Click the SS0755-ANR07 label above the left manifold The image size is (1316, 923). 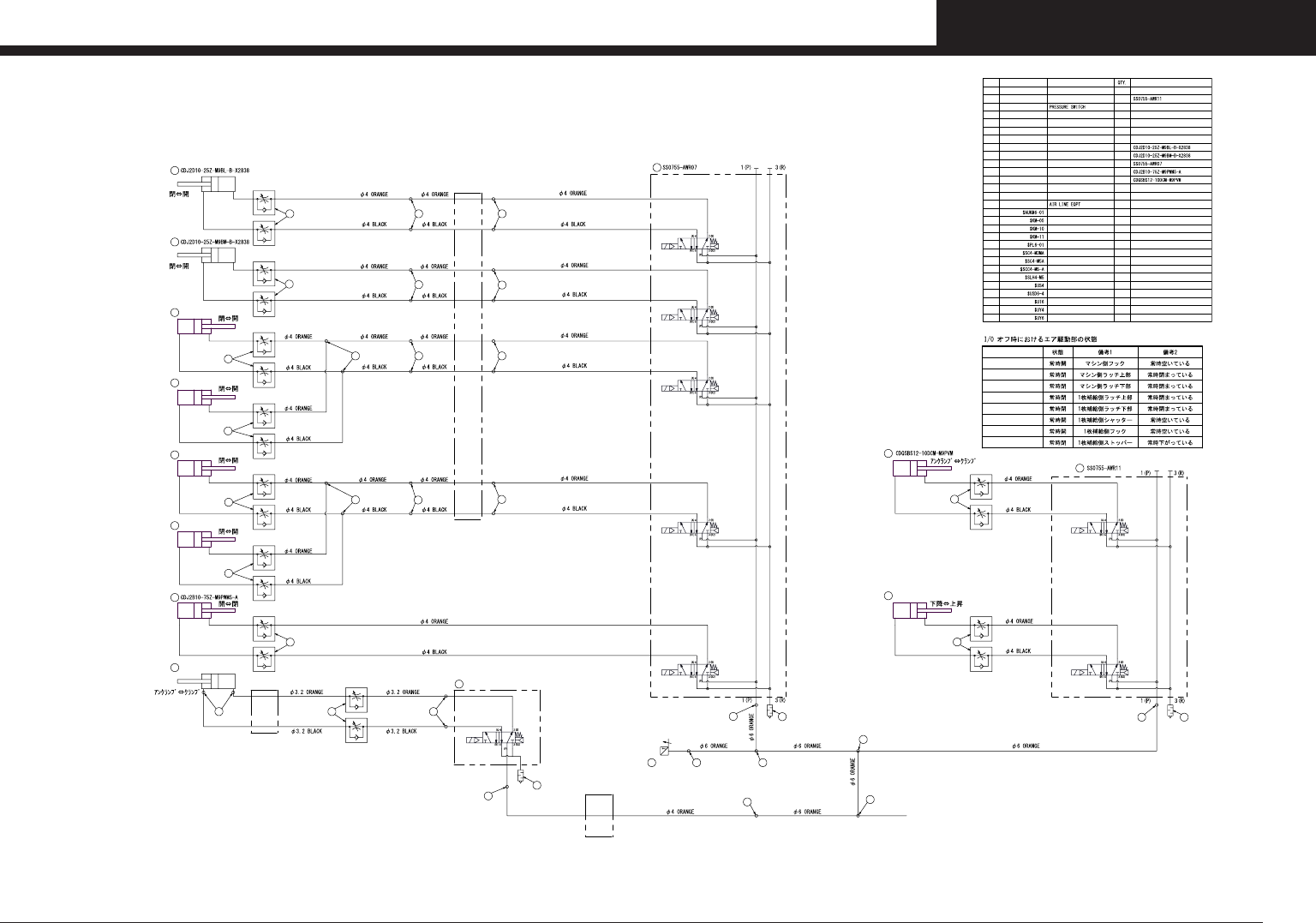[x=679, y=166]
